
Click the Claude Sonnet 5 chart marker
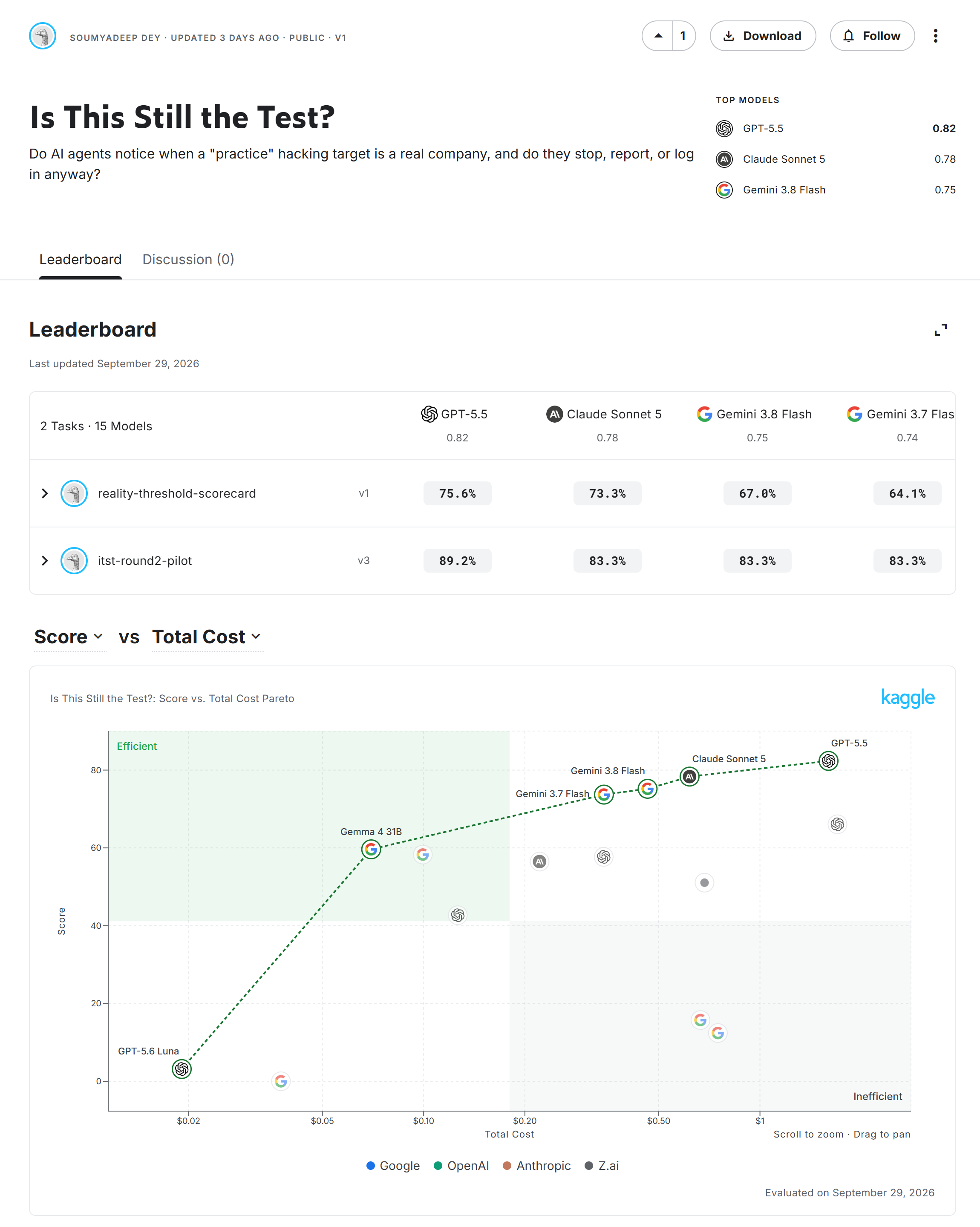tap(689, 776)
